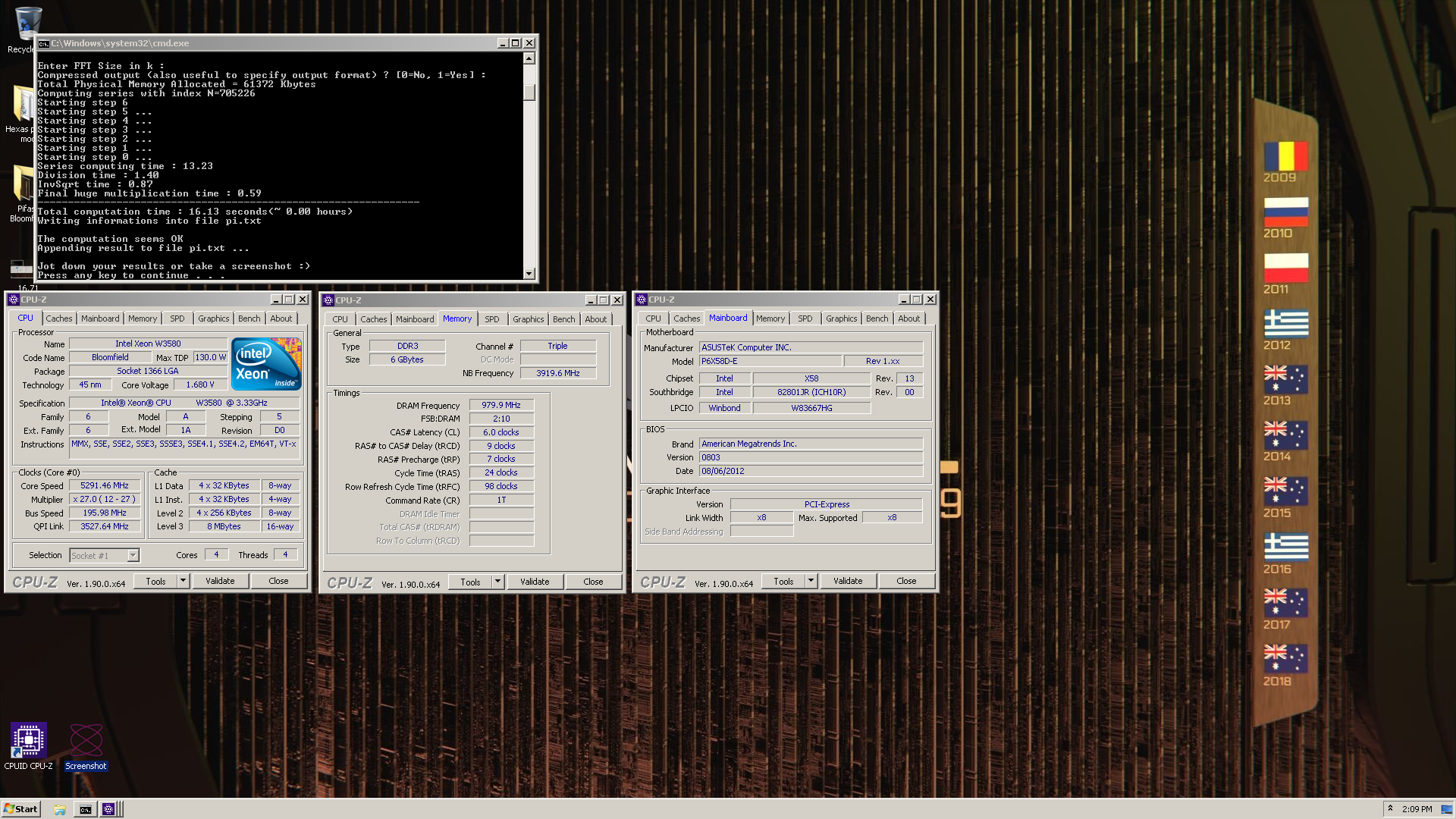1456x819 pixels.
Task: Open the Hexas folder on the desktop
Action: click(x=23, y=104)
